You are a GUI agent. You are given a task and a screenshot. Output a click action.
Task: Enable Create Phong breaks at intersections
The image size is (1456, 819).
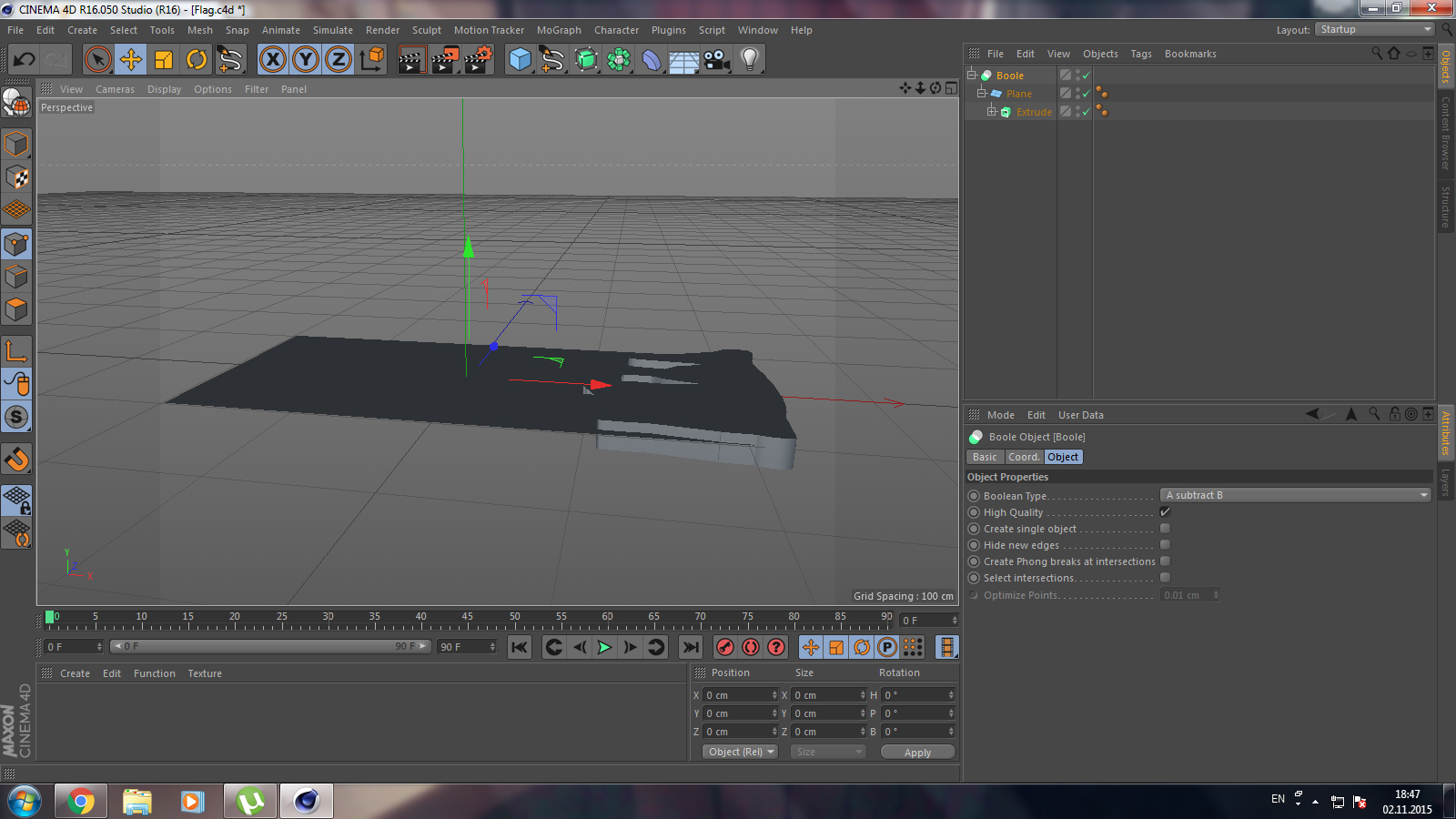click(x=1165, y=561)
